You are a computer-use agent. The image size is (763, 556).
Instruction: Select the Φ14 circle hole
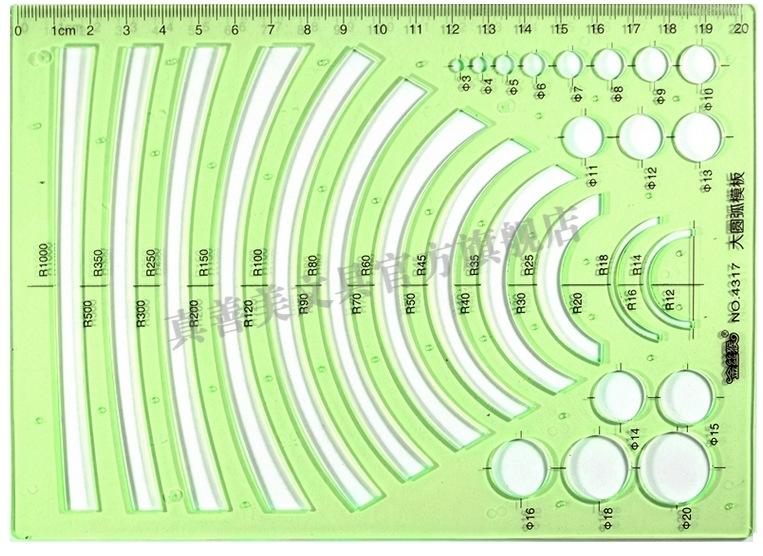click(620, 397)
